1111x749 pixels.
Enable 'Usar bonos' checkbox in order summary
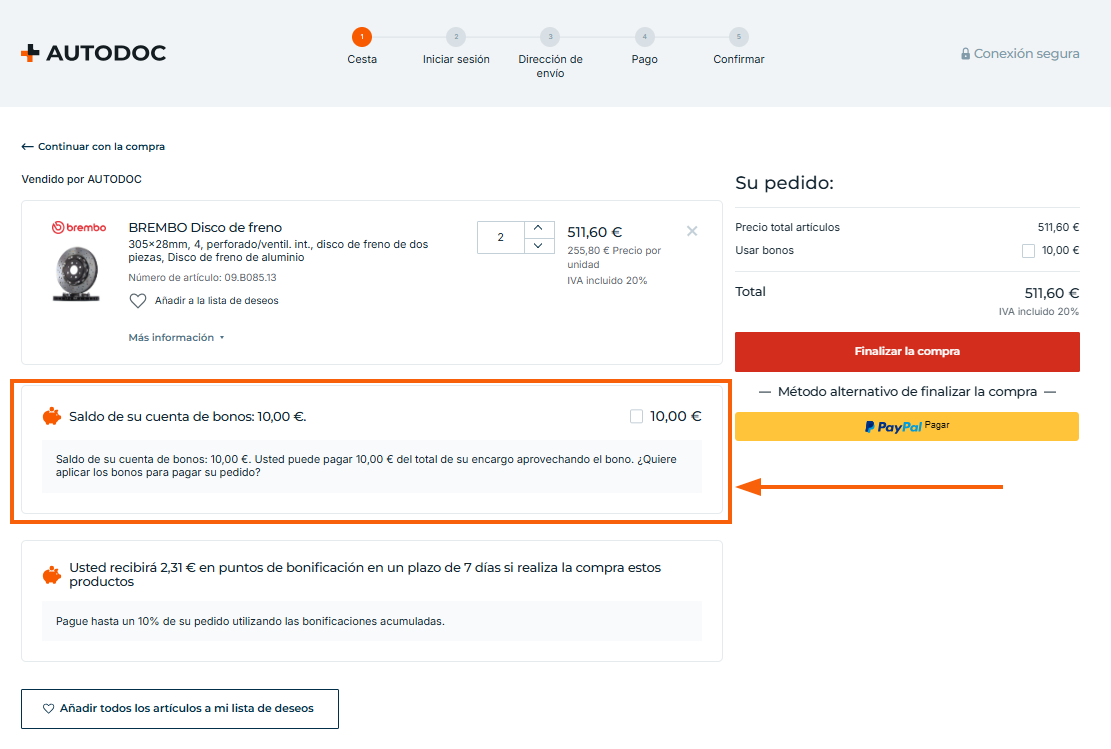1028,251
